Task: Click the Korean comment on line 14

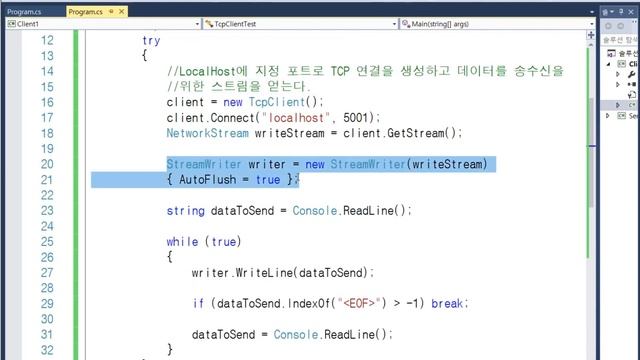Action: pyautogui.click(x=365, y=71)
